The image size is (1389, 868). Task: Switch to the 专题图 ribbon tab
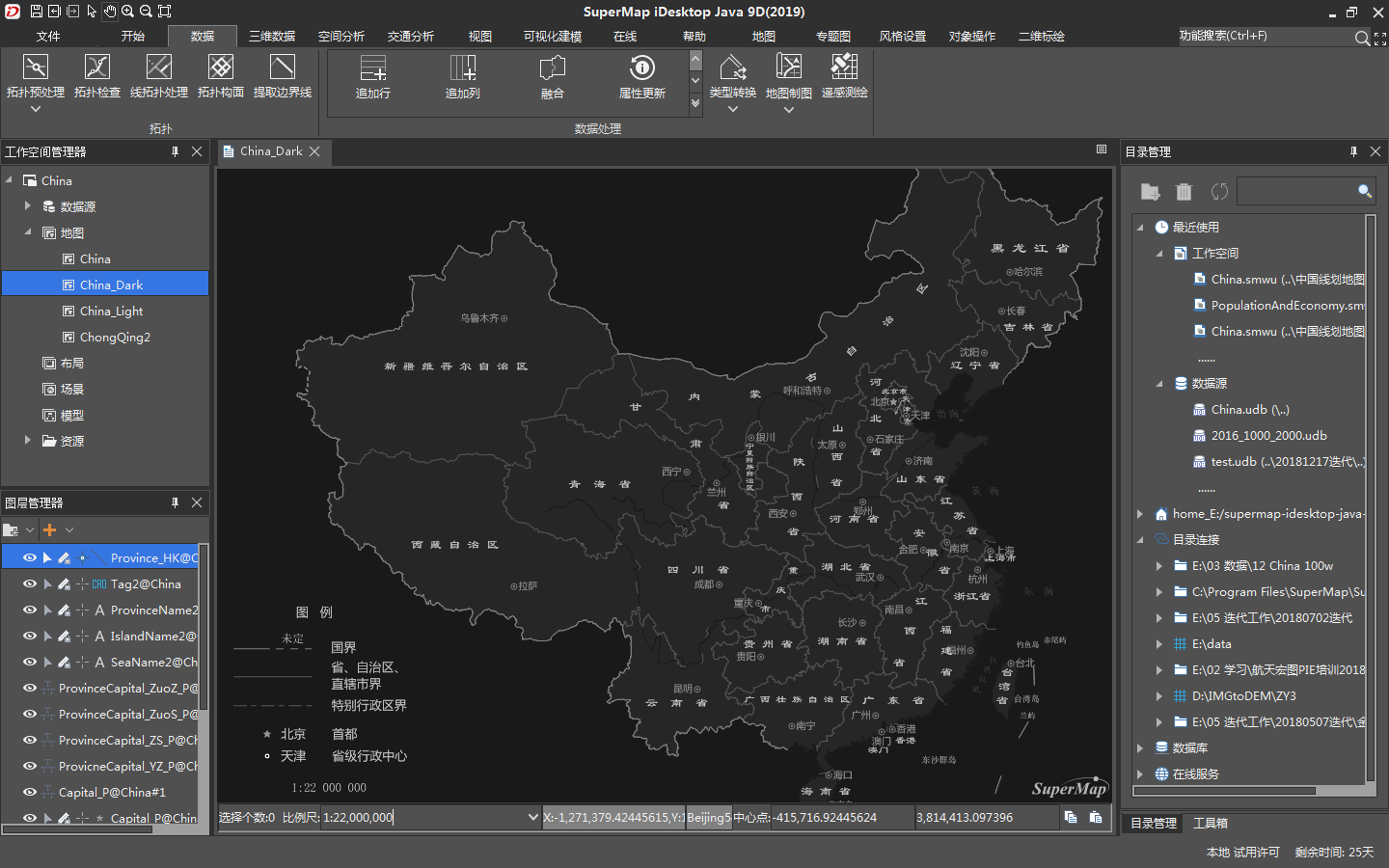[x=833, y=37]
